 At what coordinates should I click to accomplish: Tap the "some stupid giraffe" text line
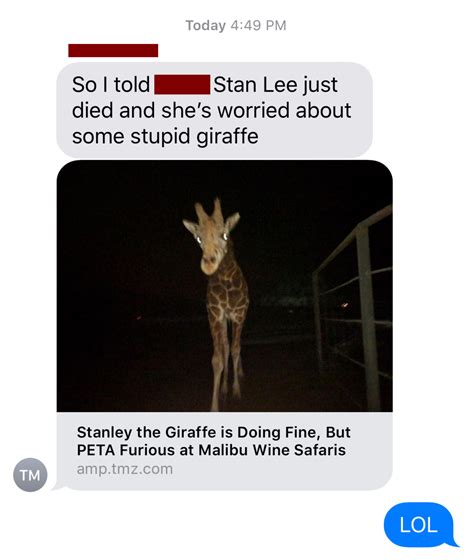click(x=165, y=136)
